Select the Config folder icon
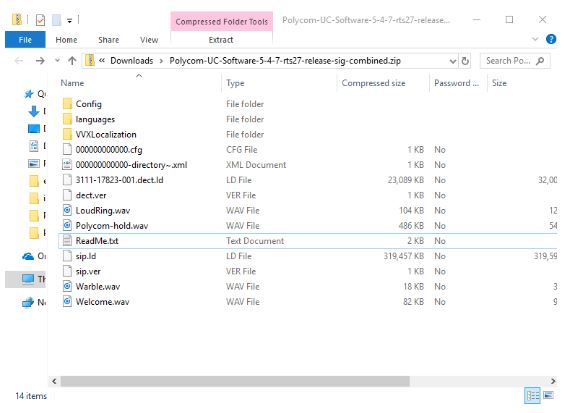The height and width of the screenshot is (413, 571). coord(67,104)
